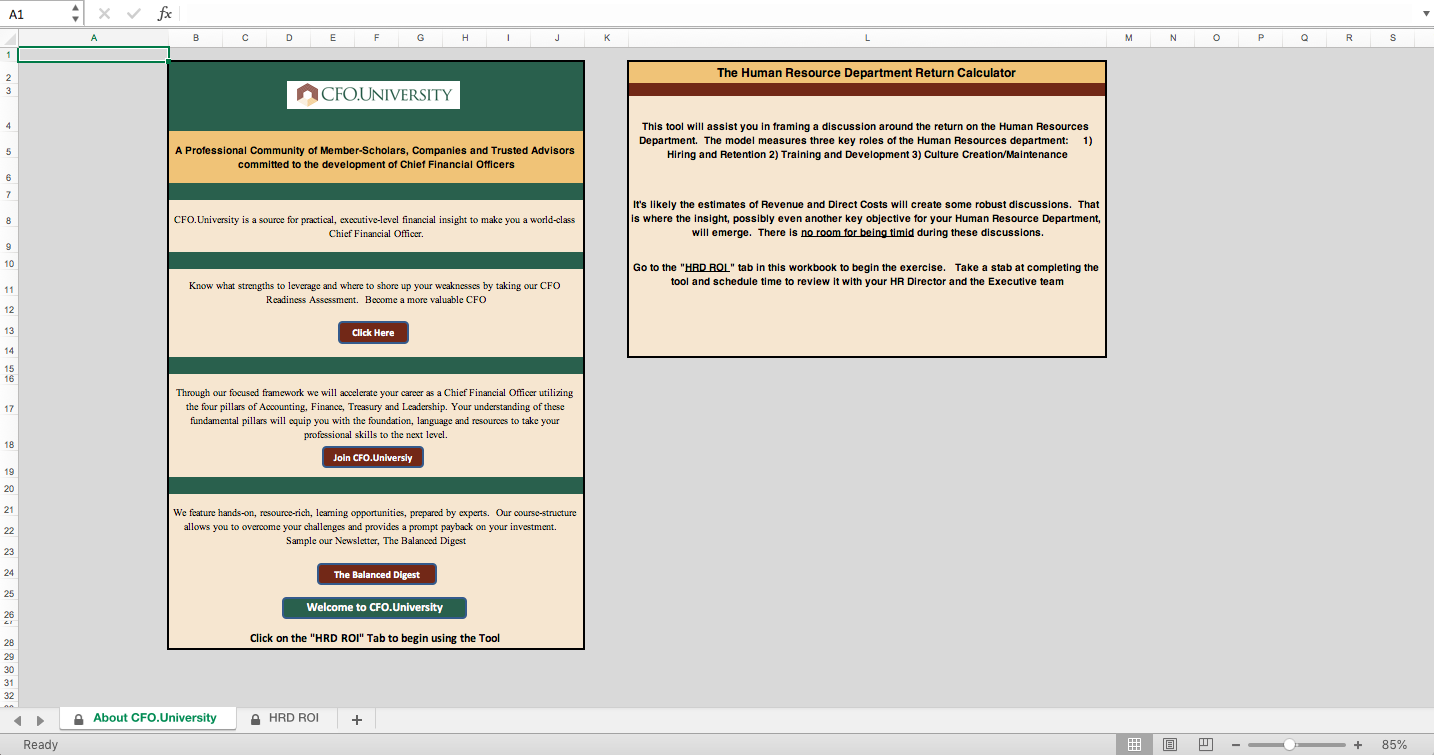Click "Sample our Newsletter, The Balanced Digest" text
Screen dimensions: 1434x755
[x=376, y=541]
